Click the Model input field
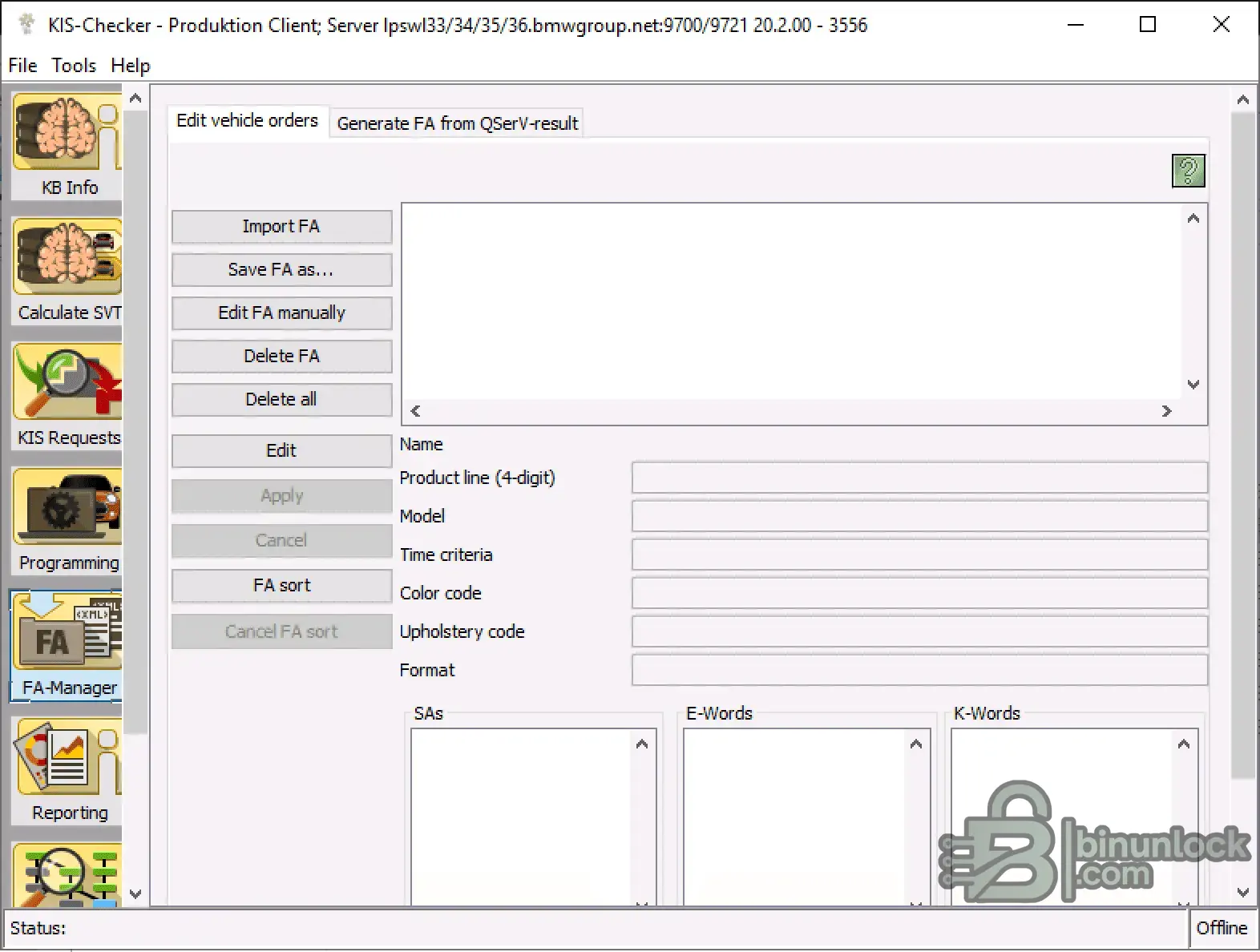The width and height of the screenshot is (1260, 952). 919,516
